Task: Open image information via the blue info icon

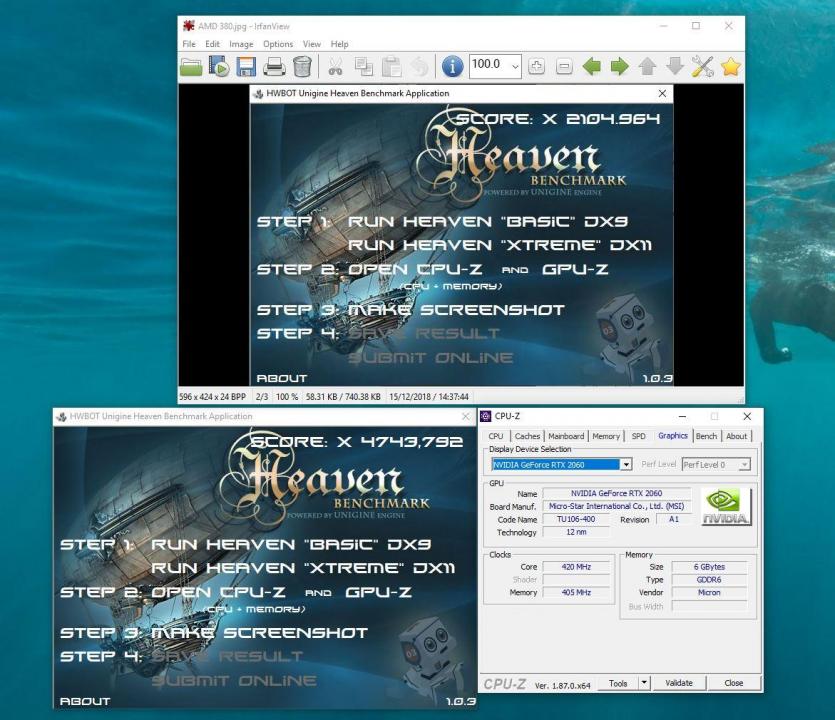Action: (451, 67)
